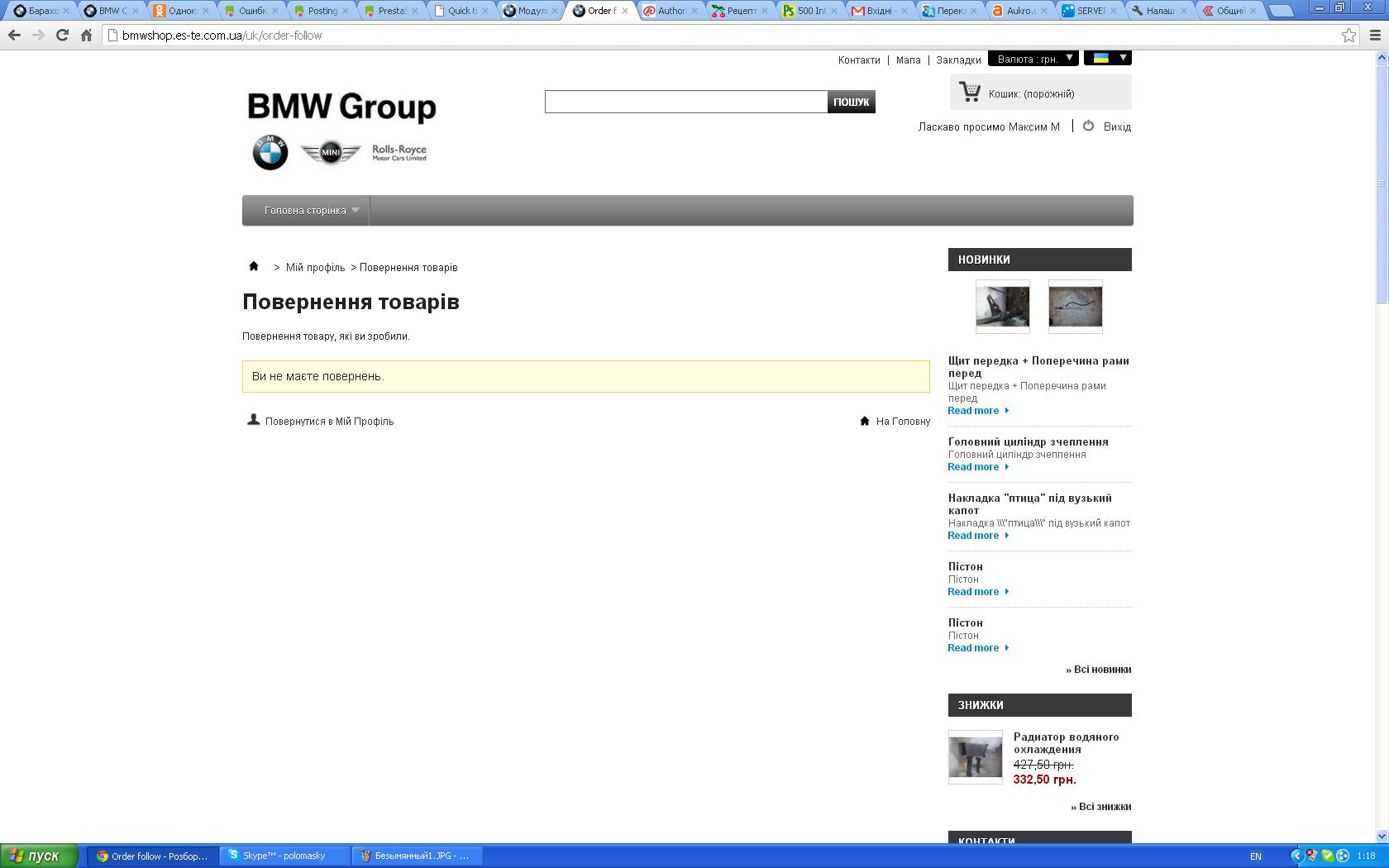The width and height of the screenshot is (1389, 868).
Task: Open the Радиатор discount product thumbnail
Action: pos(976,756)
